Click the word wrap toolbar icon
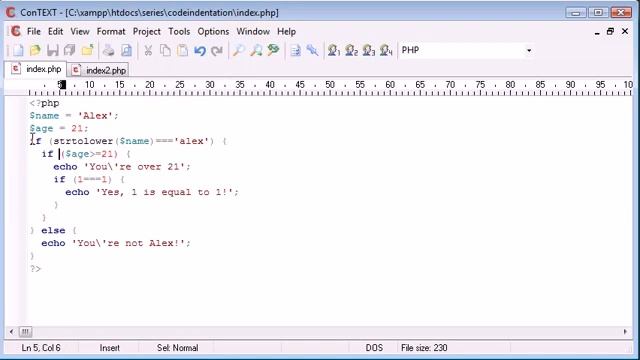Viewport: 640px width, 360px height. coord(295,50)
